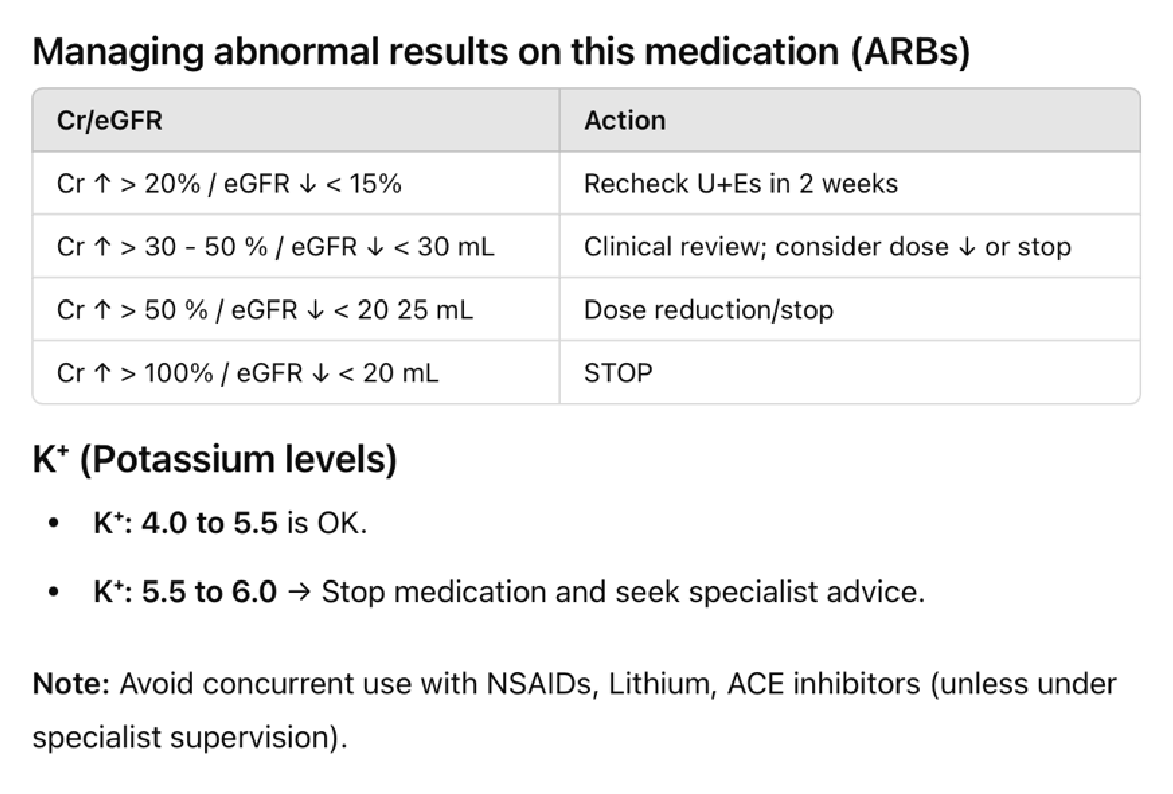Click the 'K+ (Potassium levels)' heading
Screen dimensions: 1173x794
click(214, 459)
